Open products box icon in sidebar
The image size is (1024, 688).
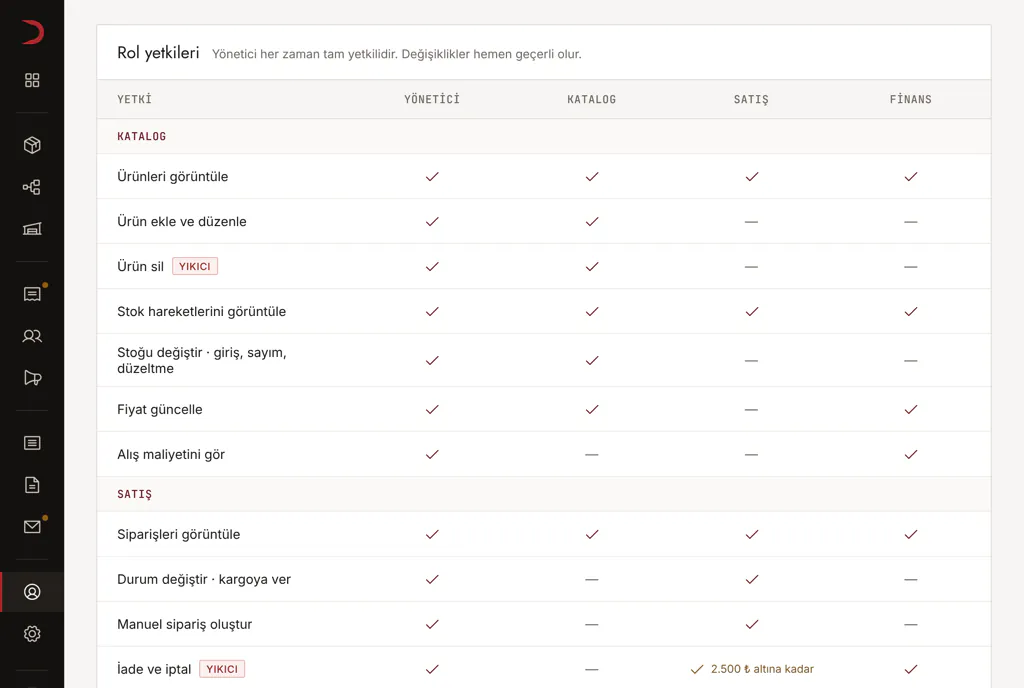pyautogui.click(x=32, y=145)
